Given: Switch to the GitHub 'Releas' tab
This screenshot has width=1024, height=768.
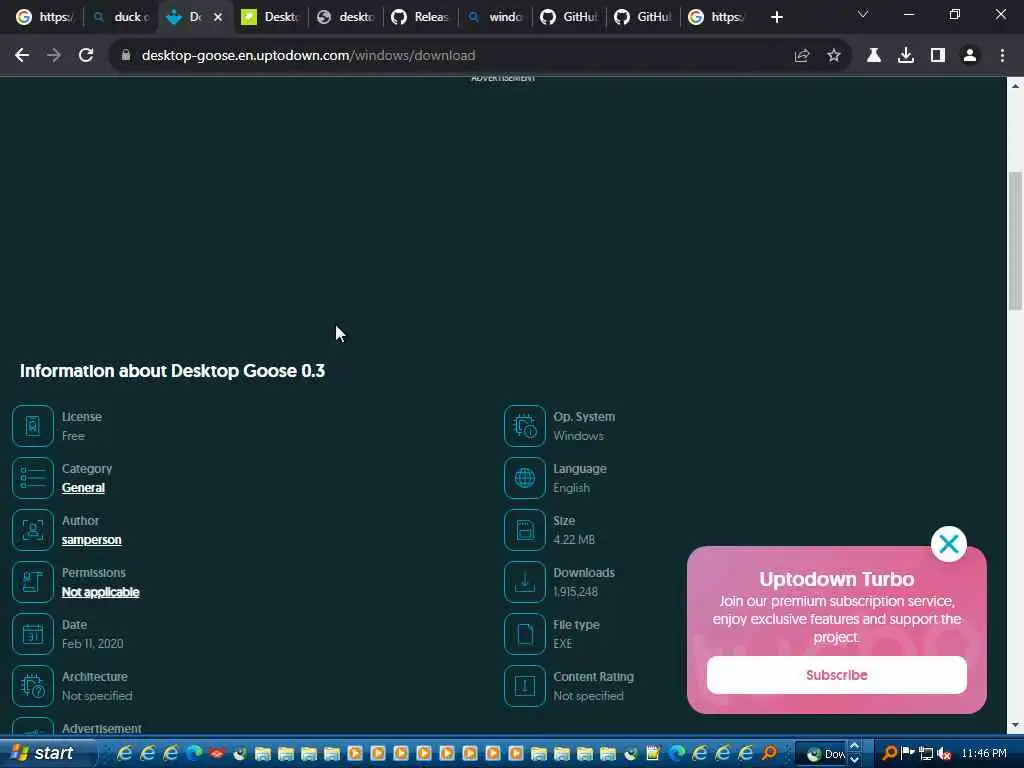Looking at the screenshot, I should point(420,17).
